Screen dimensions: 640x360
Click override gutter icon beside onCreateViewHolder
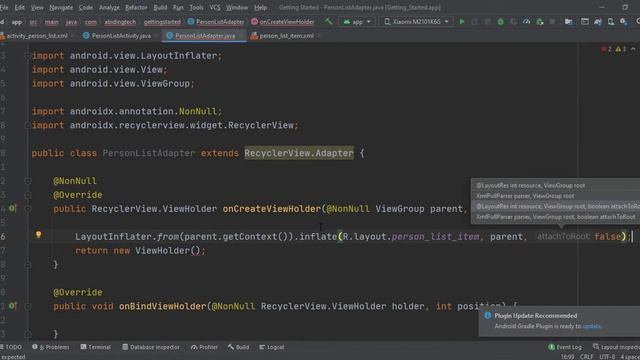13,209
